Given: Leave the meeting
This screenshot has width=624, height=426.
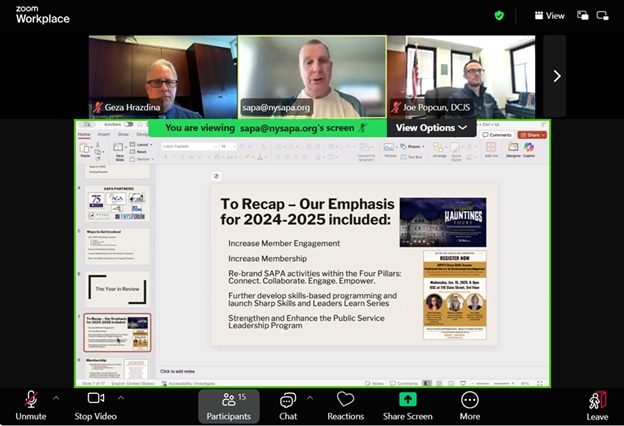Looking at the screenshot, I should click(x=597, y=404).
